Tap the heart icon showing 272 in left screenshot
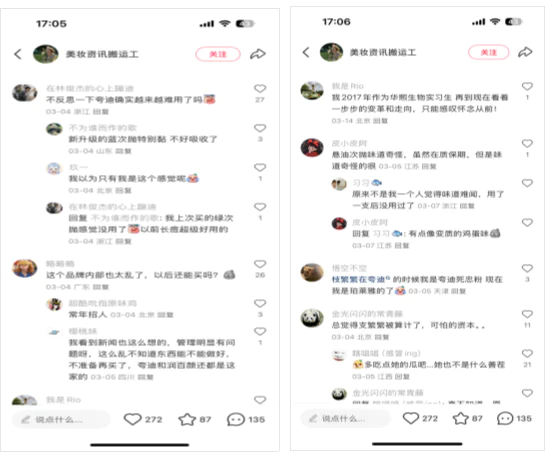The image size is (554, 458). pos(132,419)
